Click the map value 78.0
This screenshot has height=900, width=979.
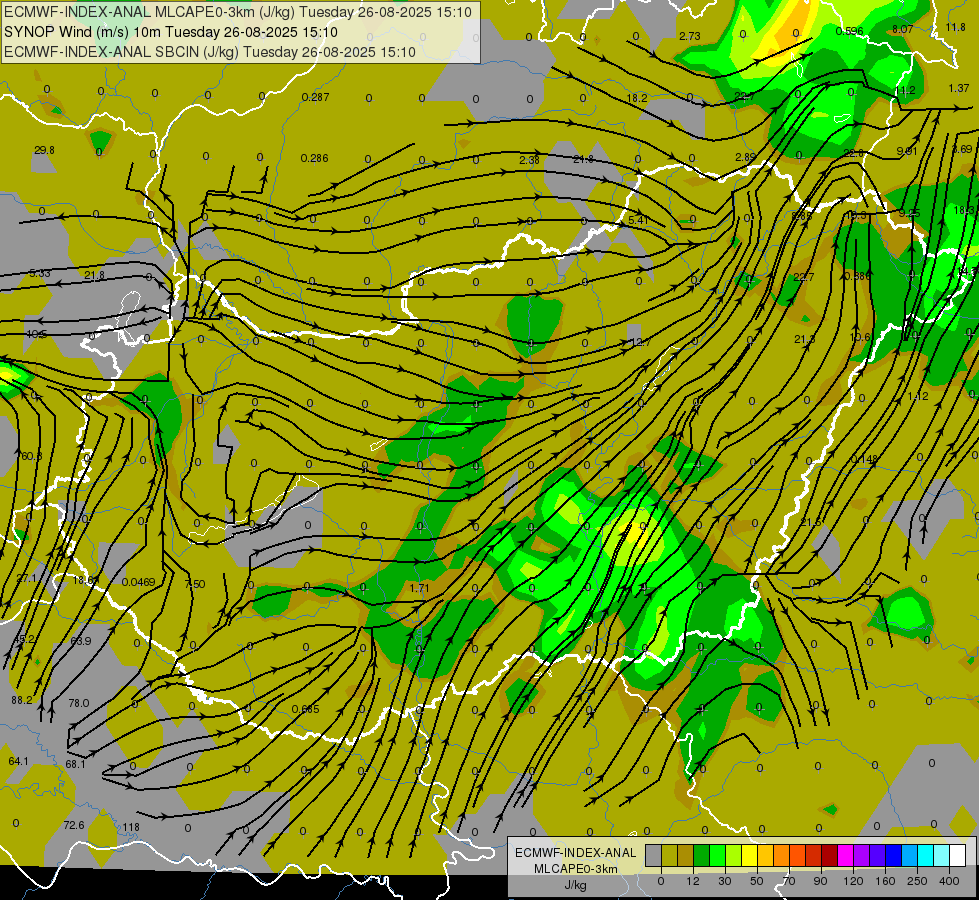pos(79,703)
